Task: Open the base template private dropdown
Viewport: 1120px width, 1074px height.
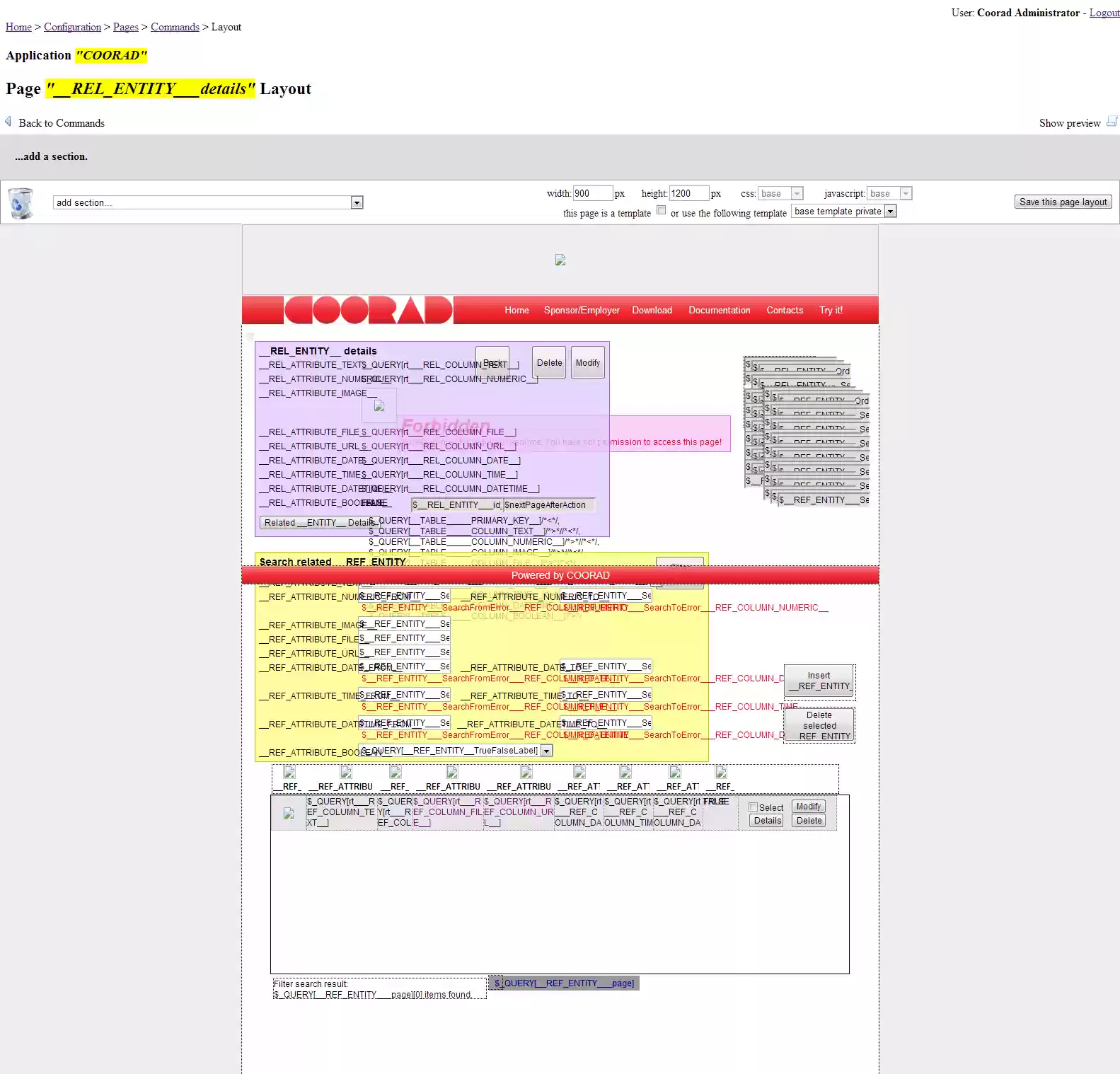Action: click(x=844, y=211)
